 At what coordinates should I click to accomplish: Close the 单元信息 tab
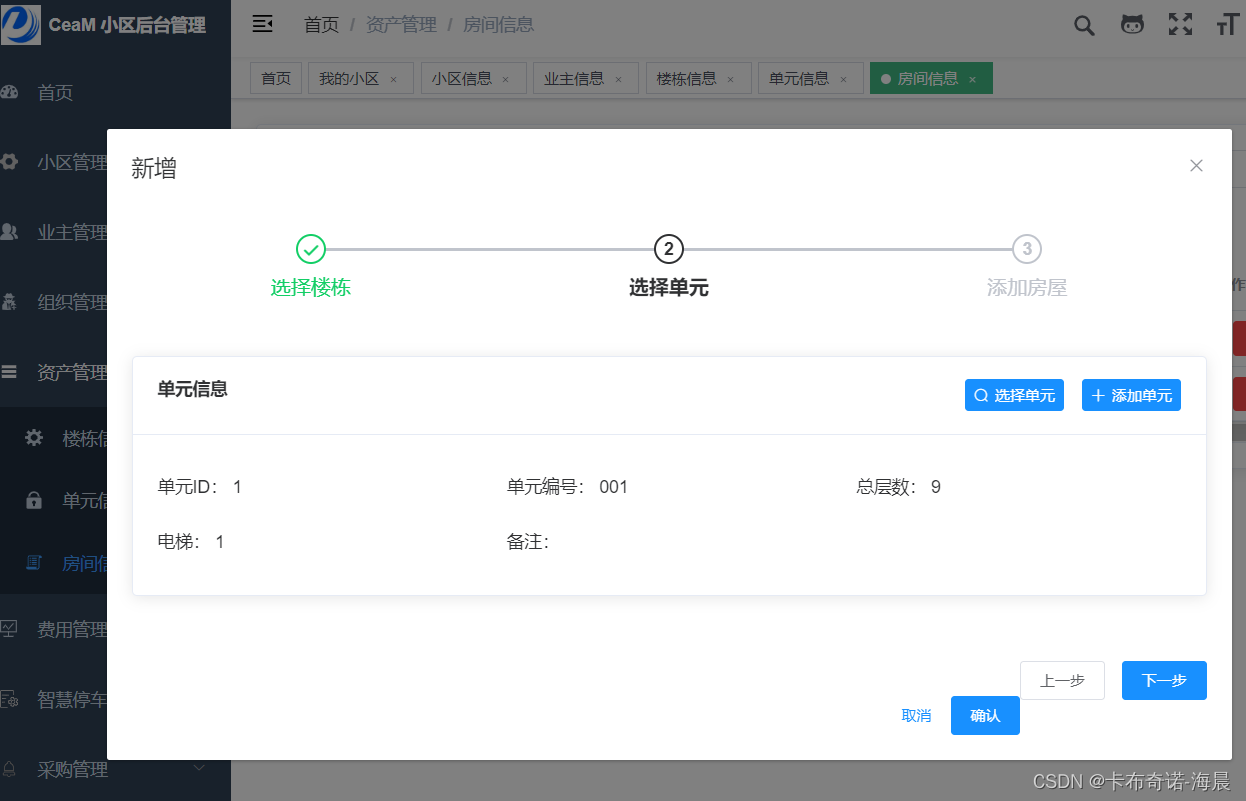843,79
